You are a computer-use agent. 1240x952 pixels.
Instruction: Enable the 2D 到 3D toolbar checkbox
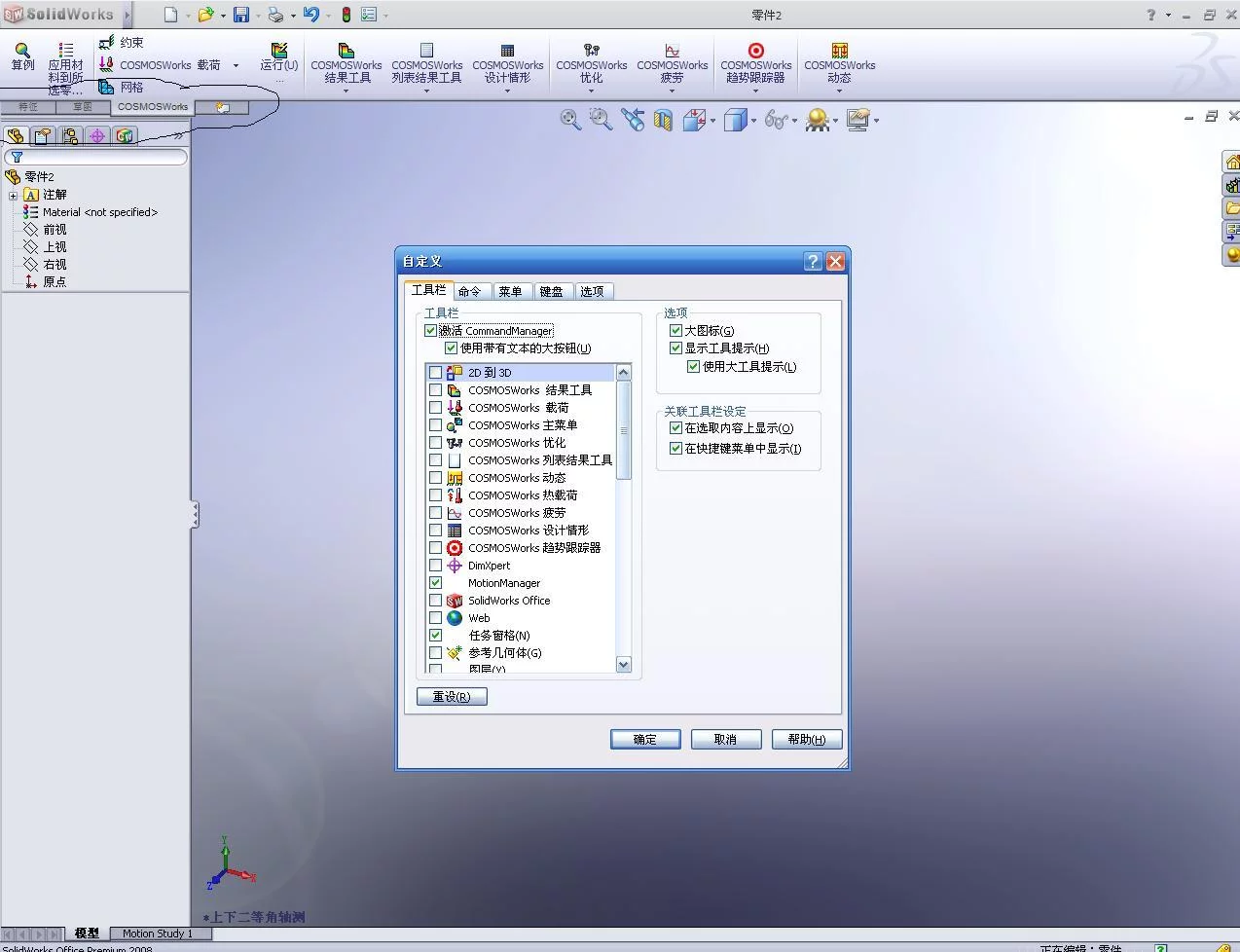pyautogui.click(x=435, y=373)
